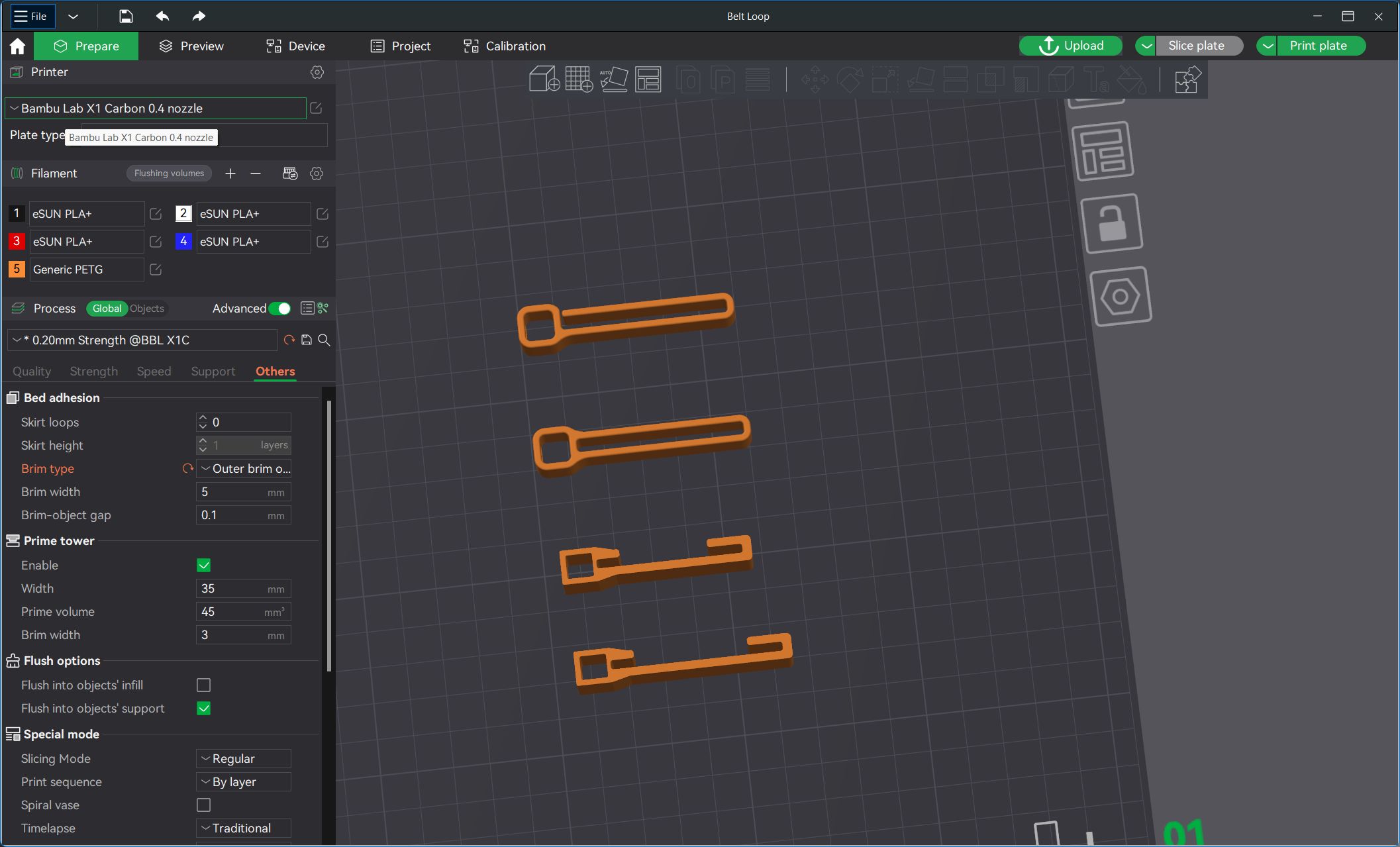Click the Auto orient toolbar icon

[613, 79]
